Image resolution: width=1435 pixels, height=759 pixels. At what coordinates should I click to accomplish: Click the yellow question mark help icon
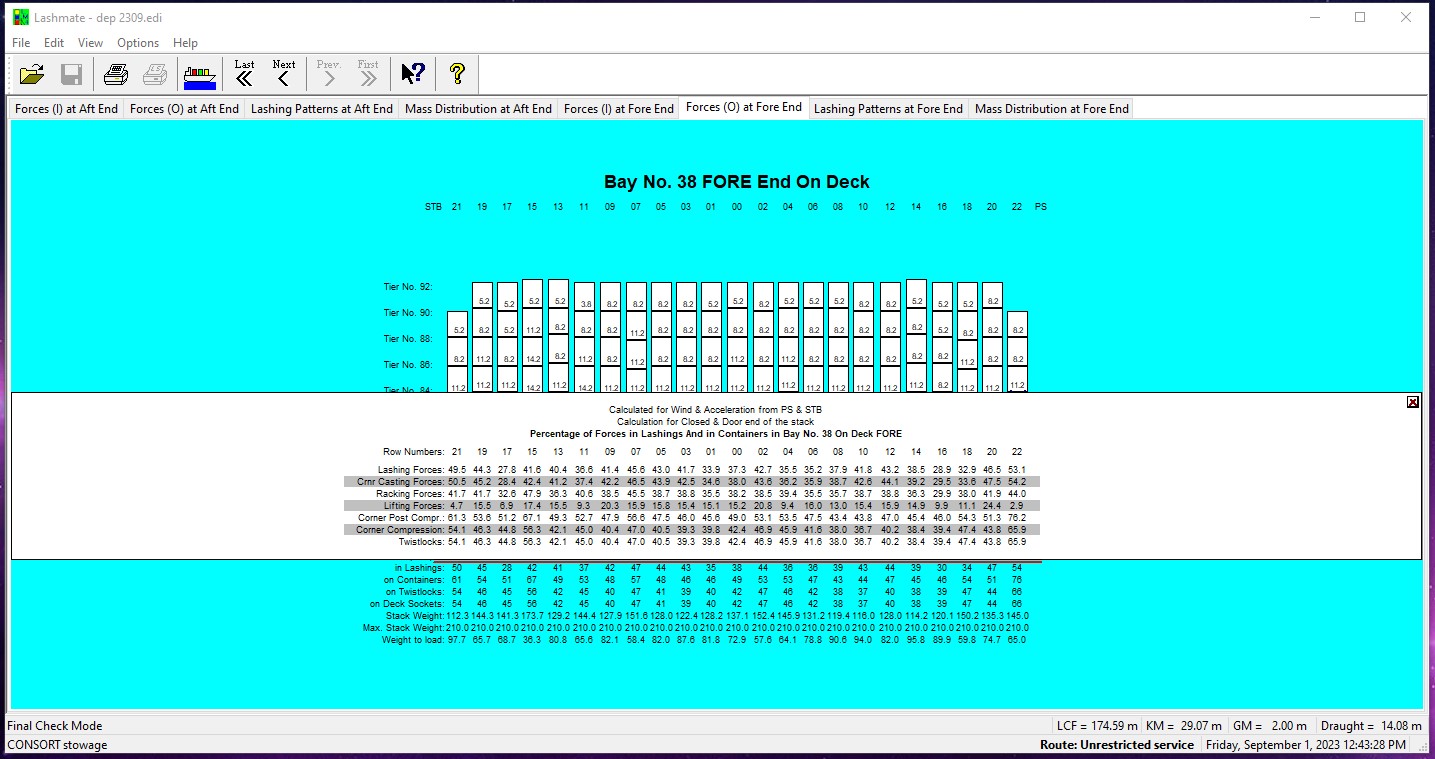pyautogui.click(x=457, y=74)
